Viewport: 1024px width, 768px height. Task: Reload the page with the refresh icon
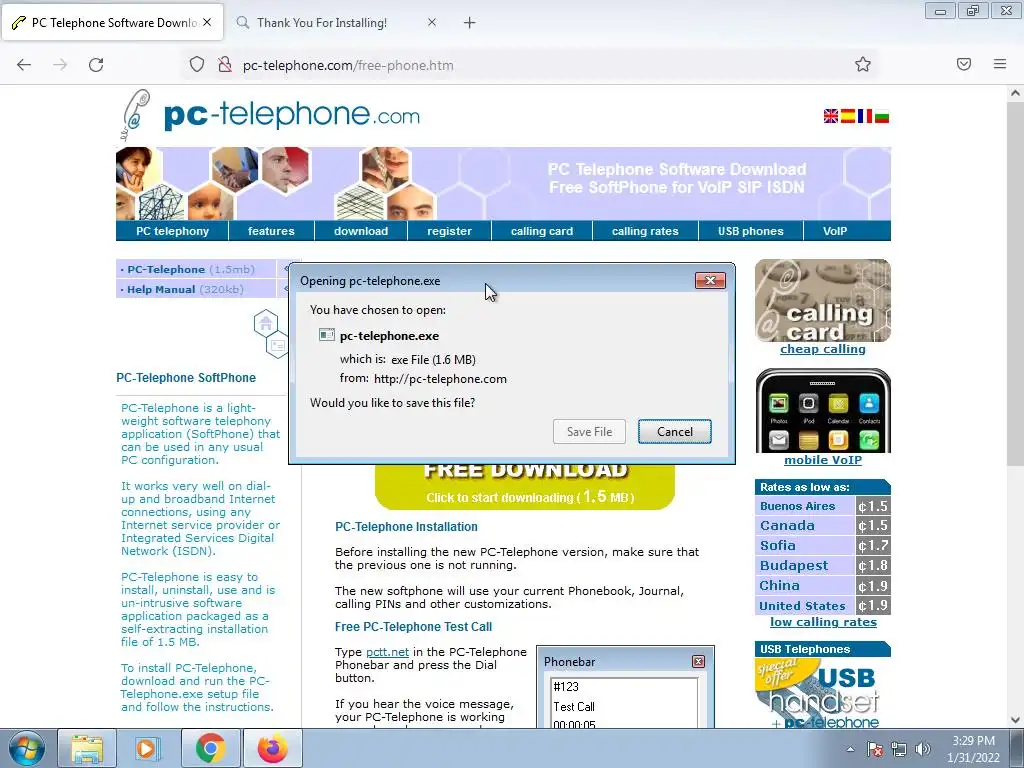[96, 65]
